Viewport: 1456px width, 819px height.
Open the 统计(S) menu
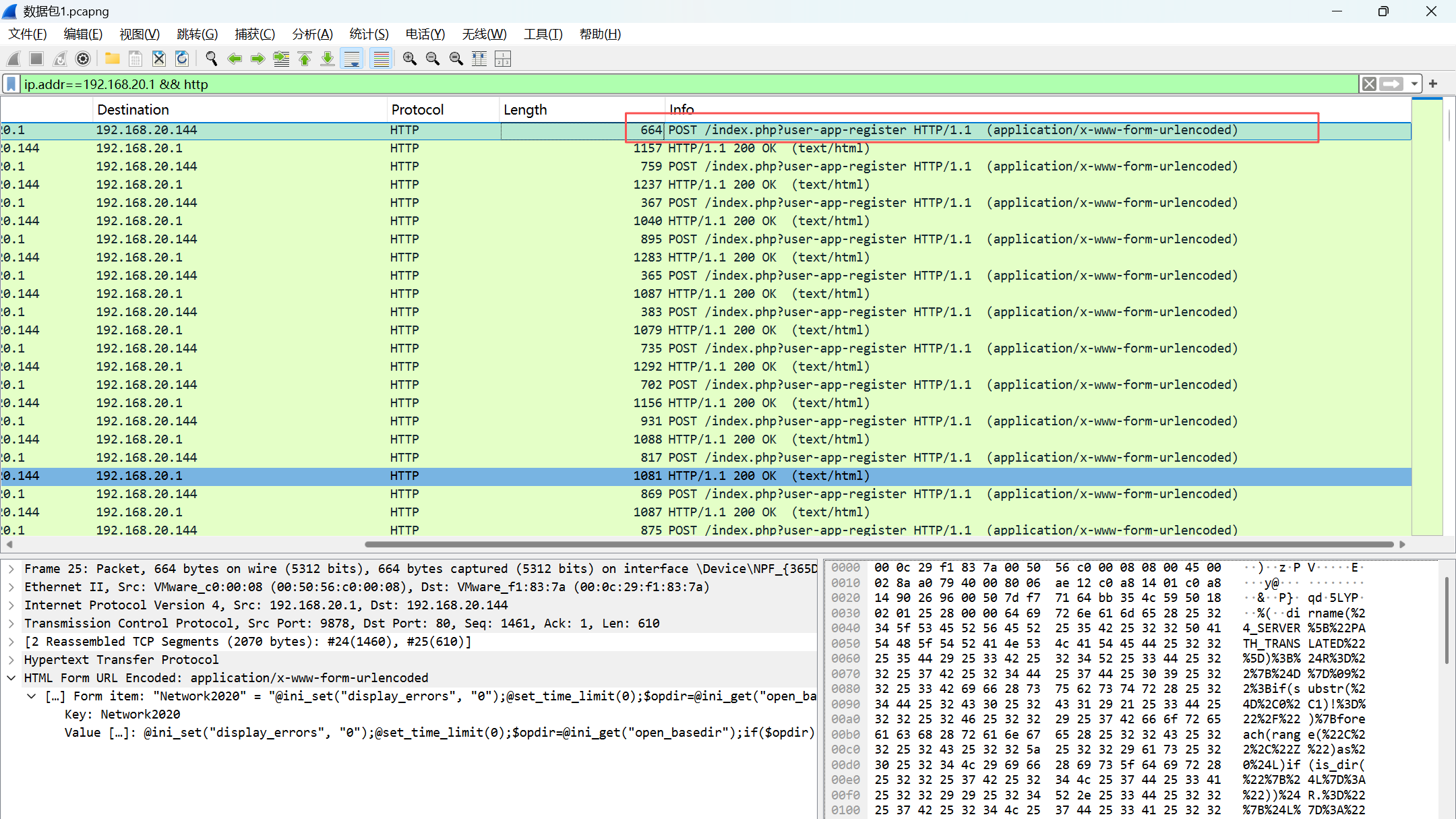[x=369, y=34]
